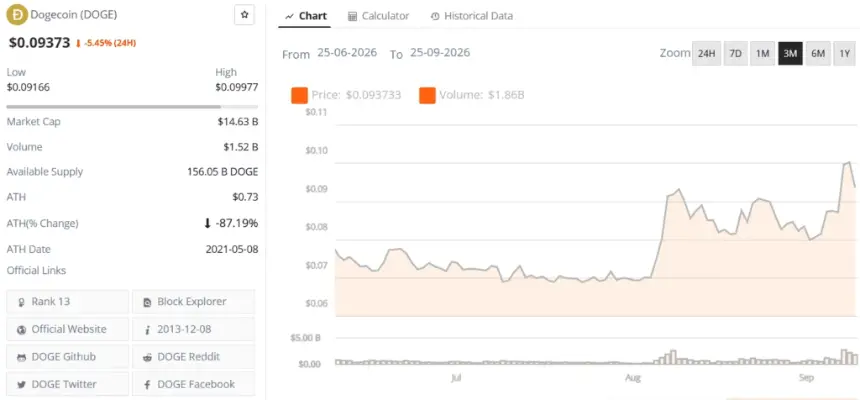This screenshot has height=400, width=860.
Task: Click the Low value $0.09166
Action: pos(28,87)
